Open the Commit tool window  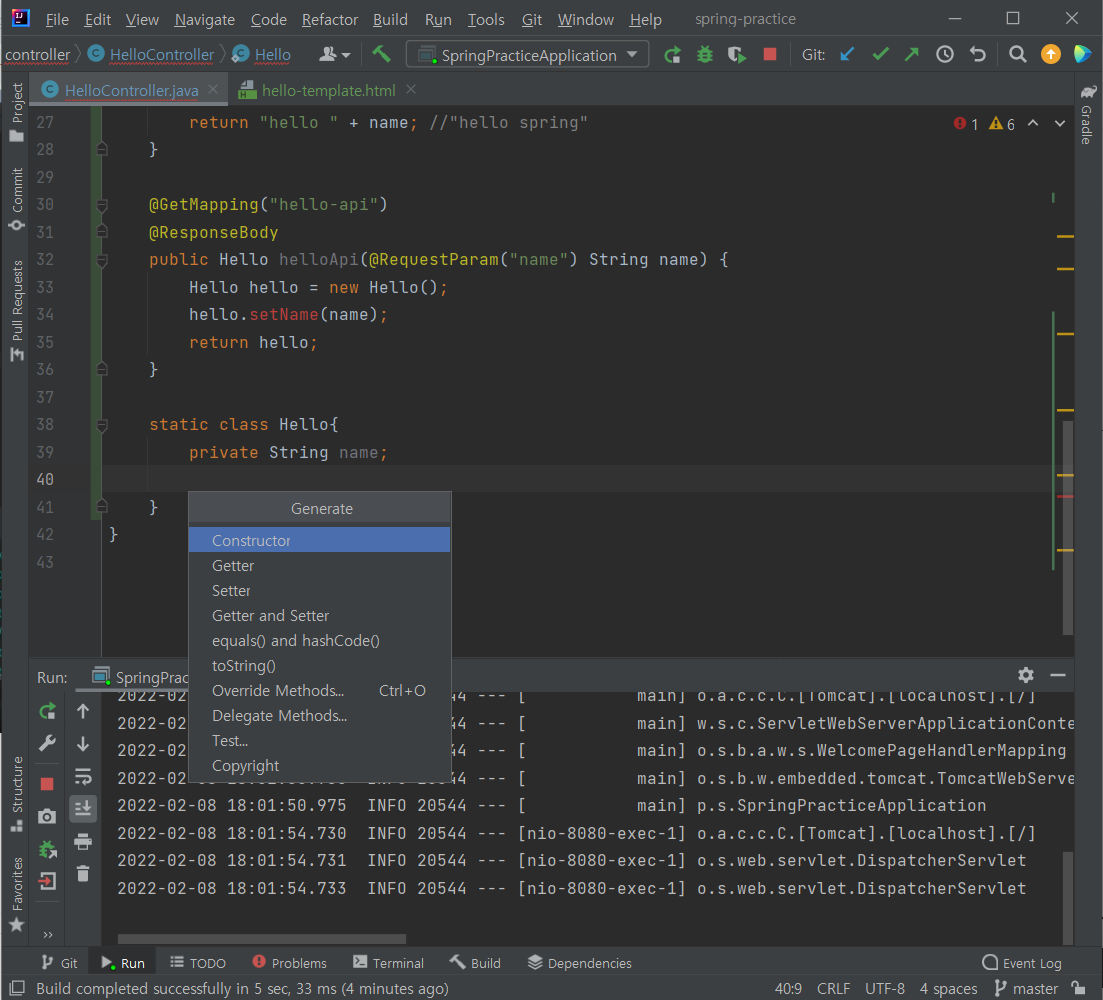17,200
